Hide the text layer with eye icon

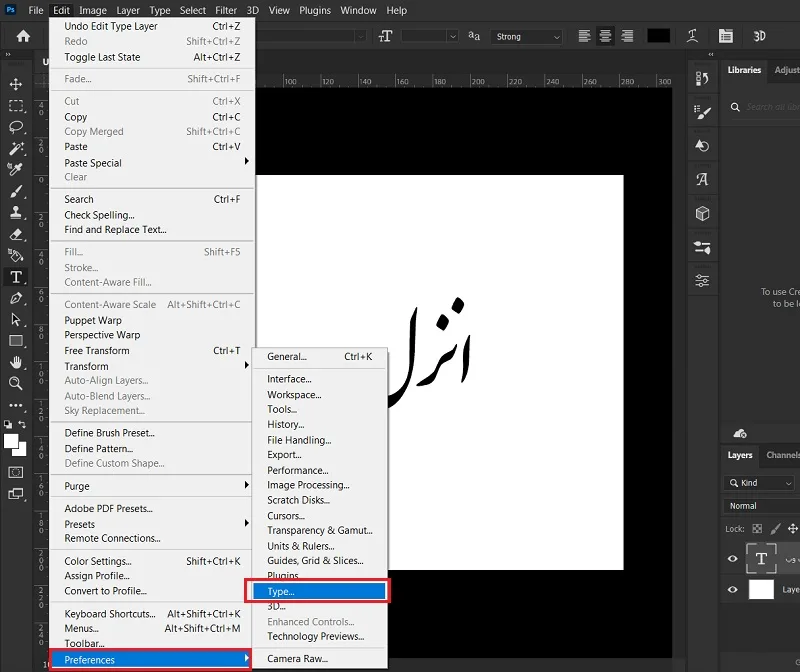click(733, 559)
